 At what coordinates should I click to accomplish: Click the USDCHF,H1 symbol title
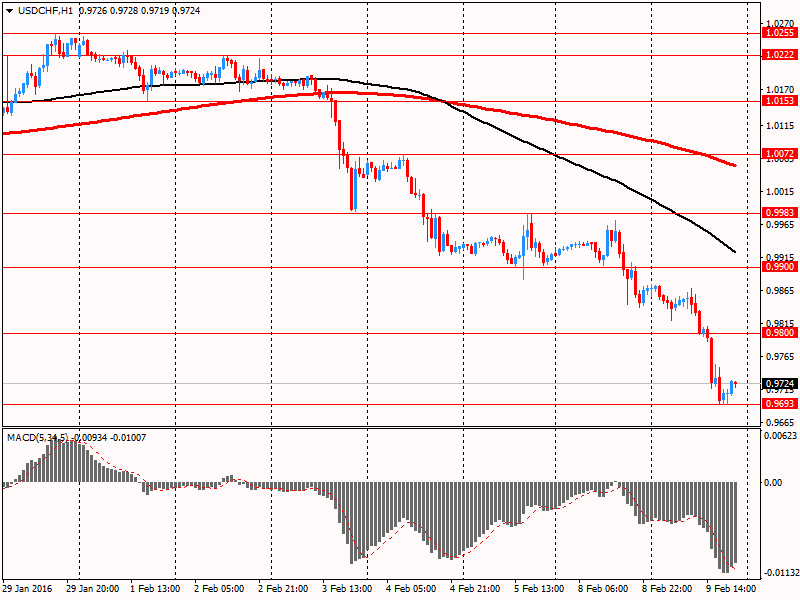coord(45,10)
